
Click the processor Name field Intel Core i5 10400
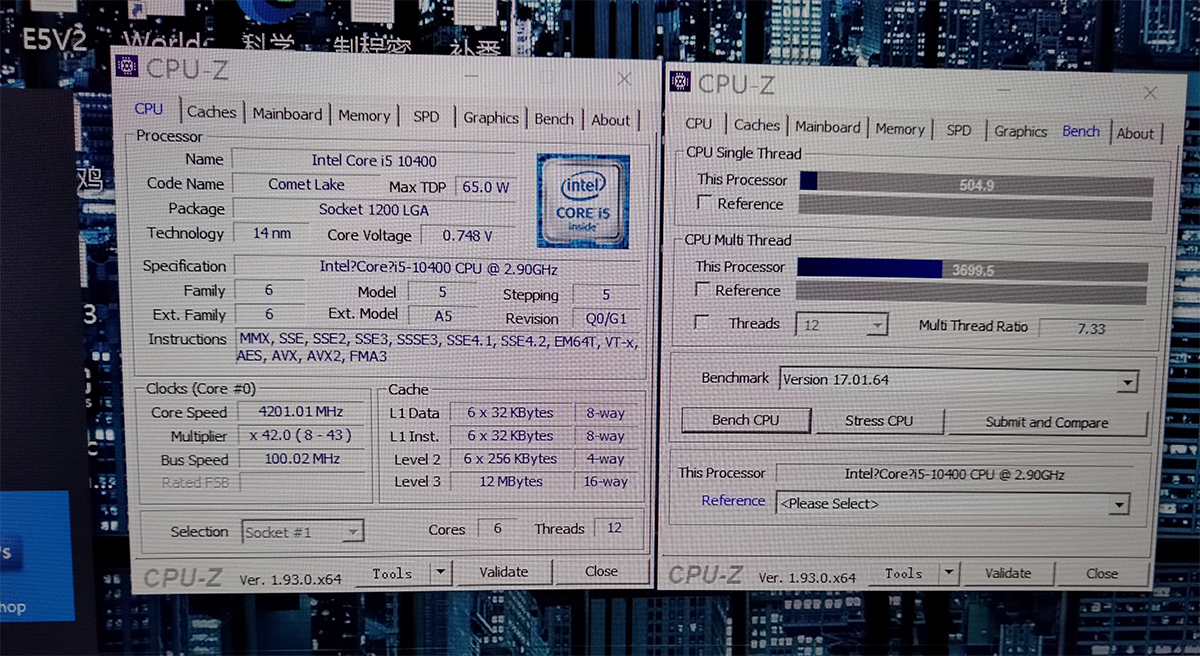click(374, 160)
